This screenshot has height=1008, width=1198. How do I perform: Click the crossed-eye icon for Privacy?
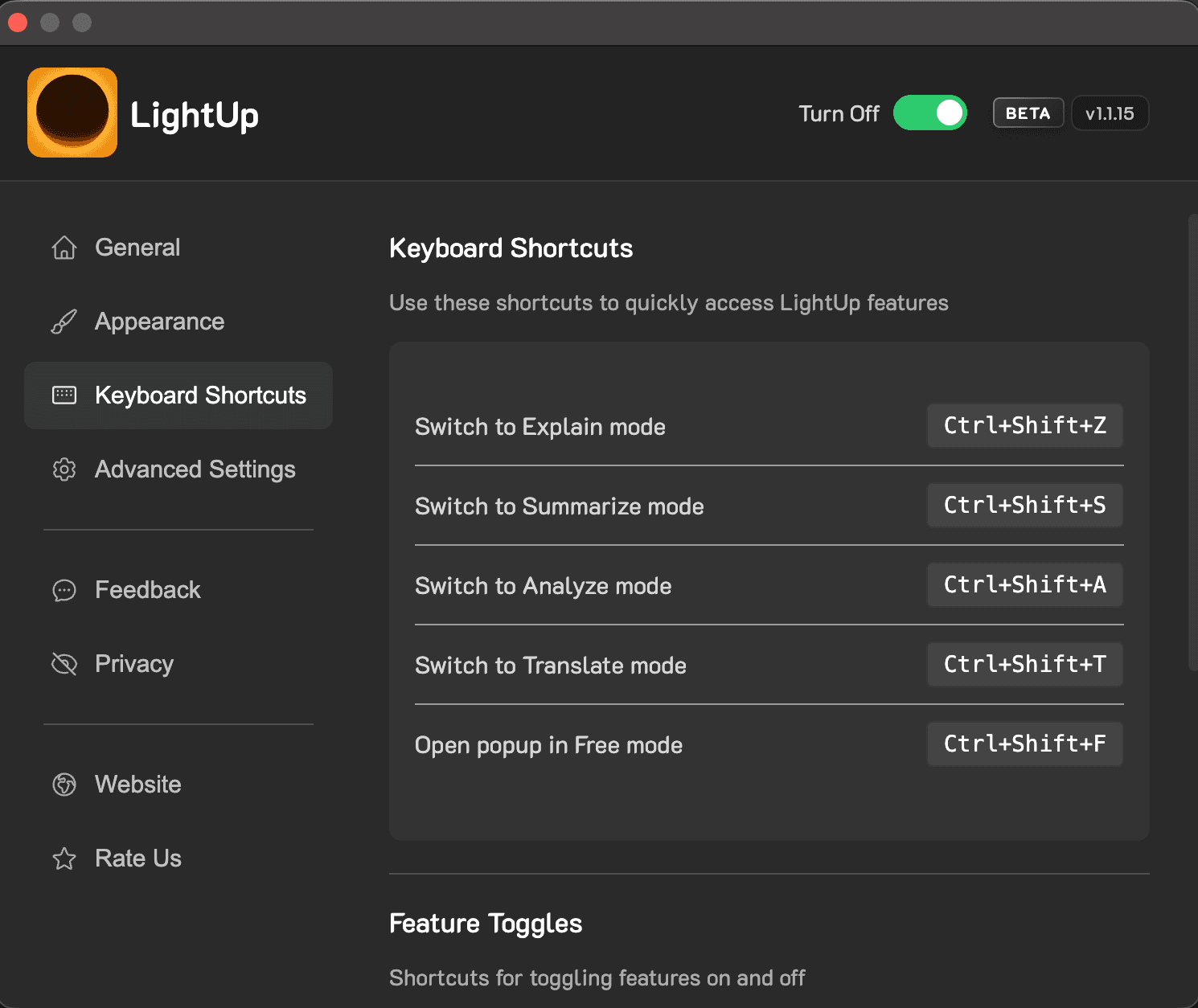tap(64, 664)
